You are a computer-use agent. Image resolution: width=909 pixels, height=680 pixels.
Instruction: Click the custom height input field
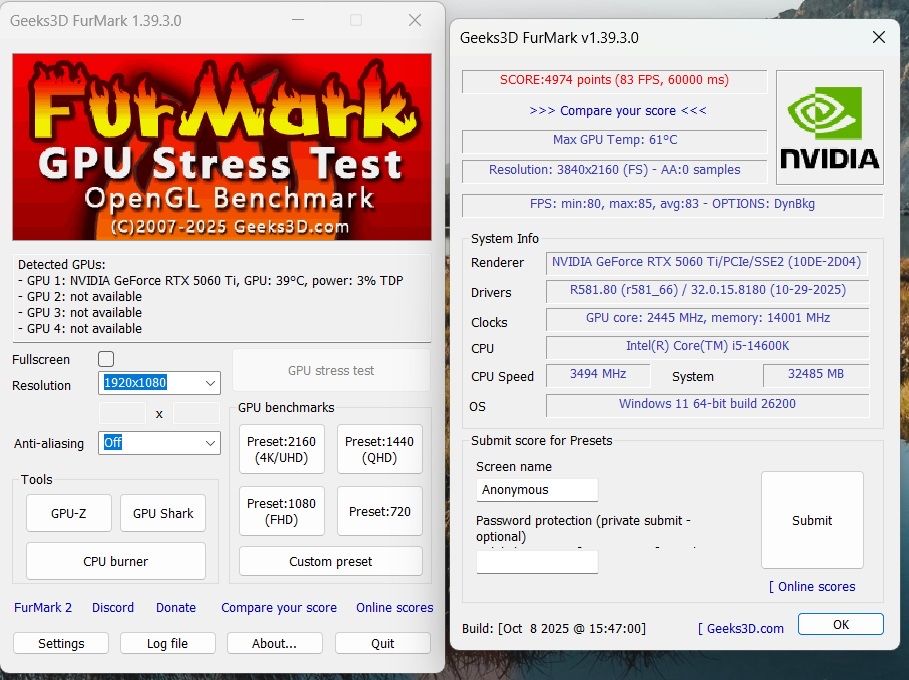tap(197, 414)
